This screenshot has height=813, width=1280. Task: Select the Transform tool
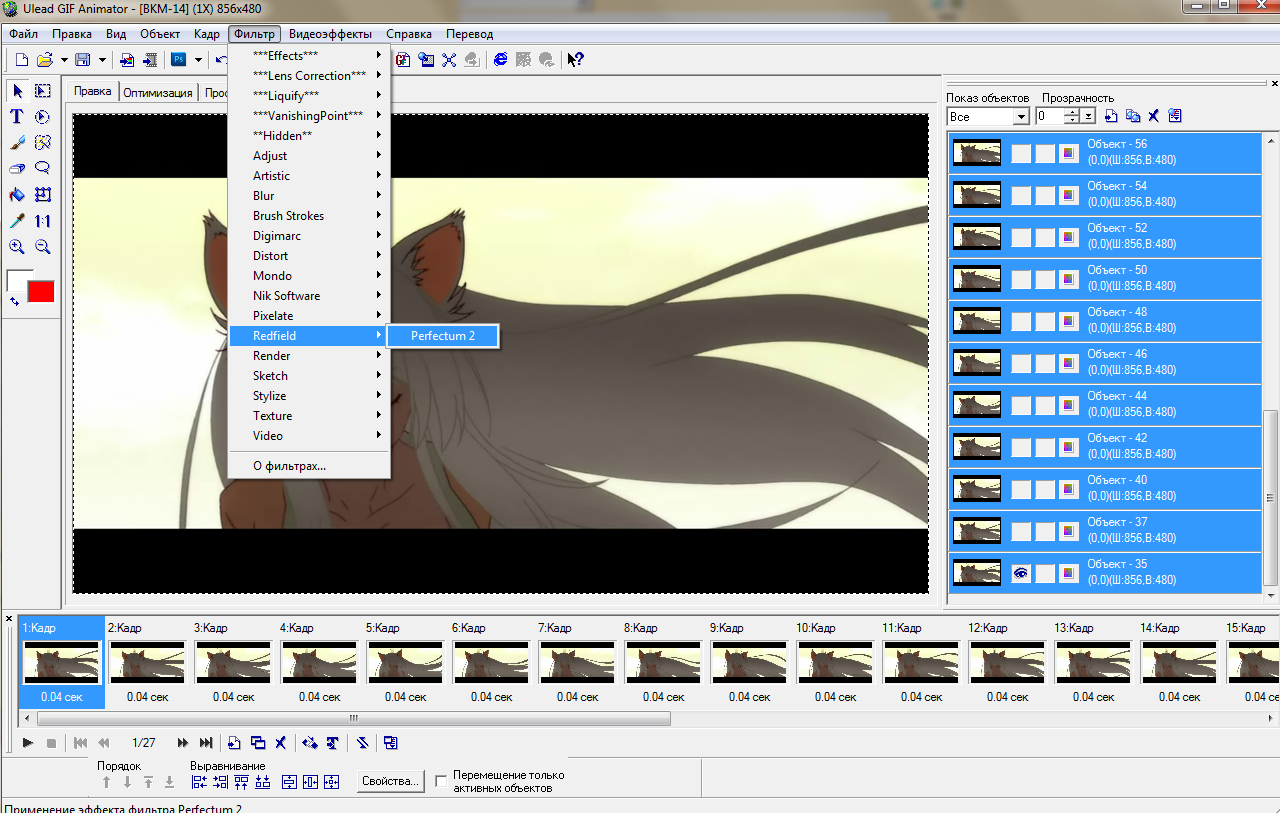(43, 195)
